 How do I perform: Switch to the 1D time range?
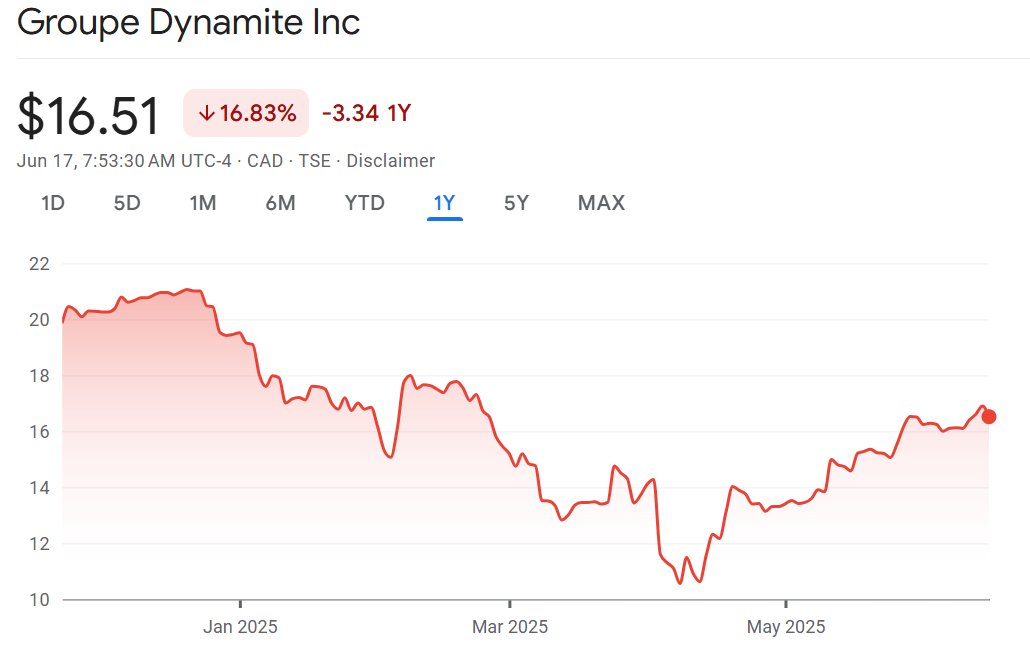coord(53,203)
